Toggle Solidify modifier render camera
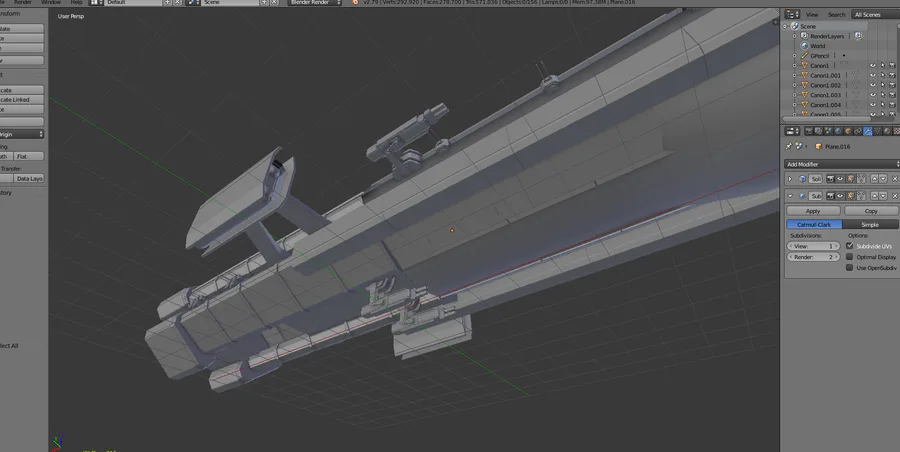 pos(831,179)
